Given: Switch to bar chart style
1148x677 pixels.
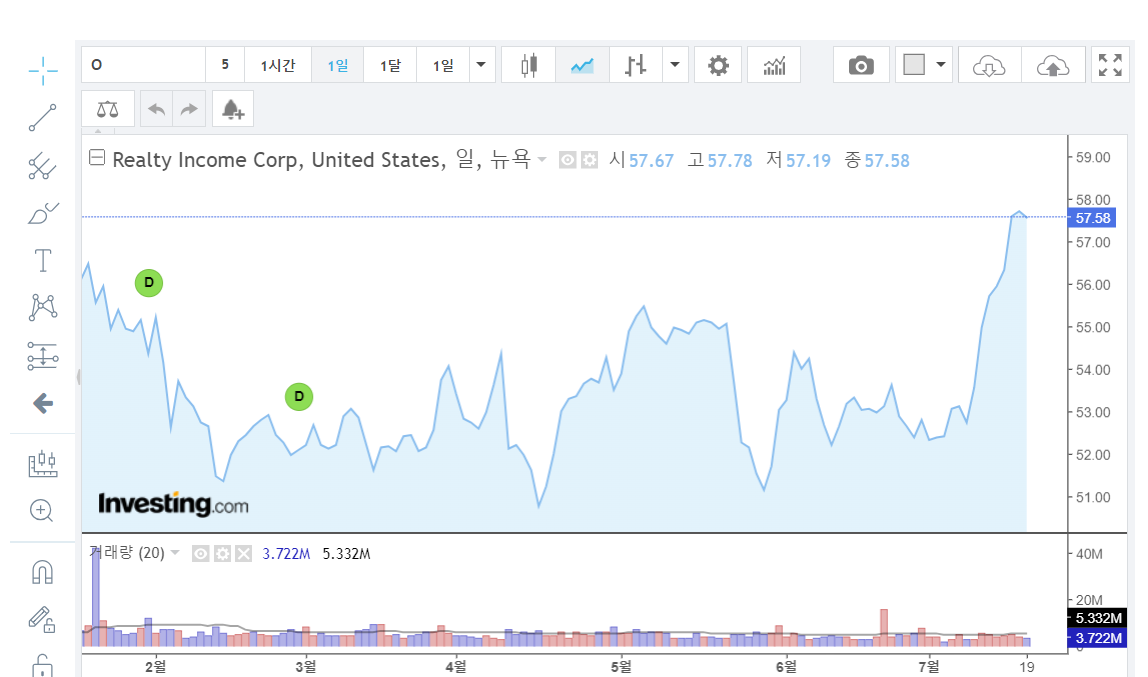Looking at the screenshot, I should click(x=636, y=65).
